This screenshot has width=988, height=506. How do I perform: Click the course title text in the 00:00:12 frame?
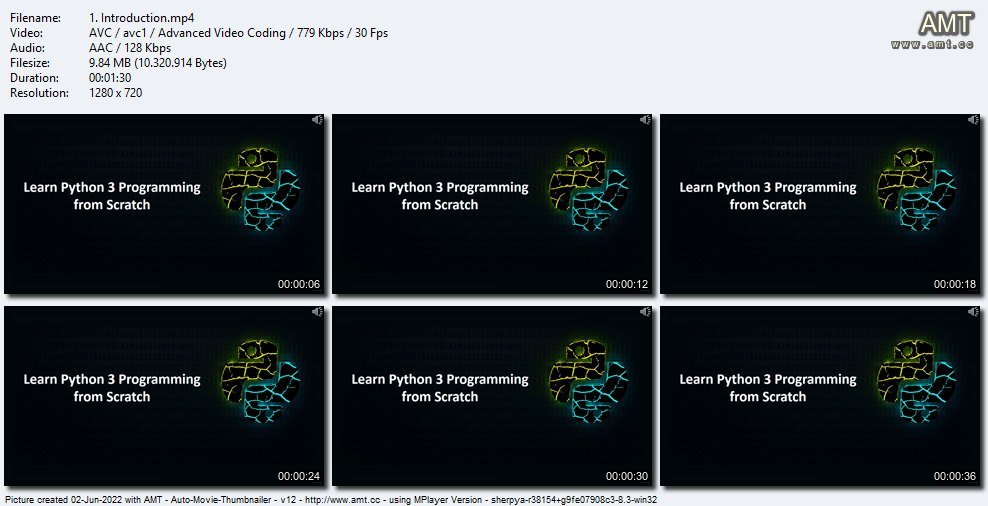(440, 196)
